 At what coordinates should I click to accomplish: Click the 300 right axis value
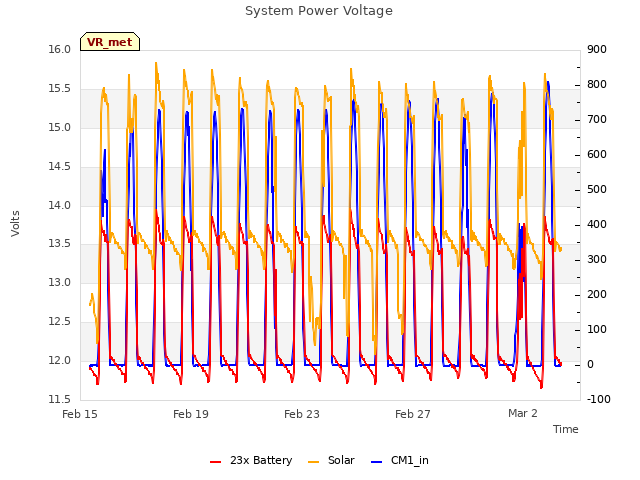(x=597, y=260)
